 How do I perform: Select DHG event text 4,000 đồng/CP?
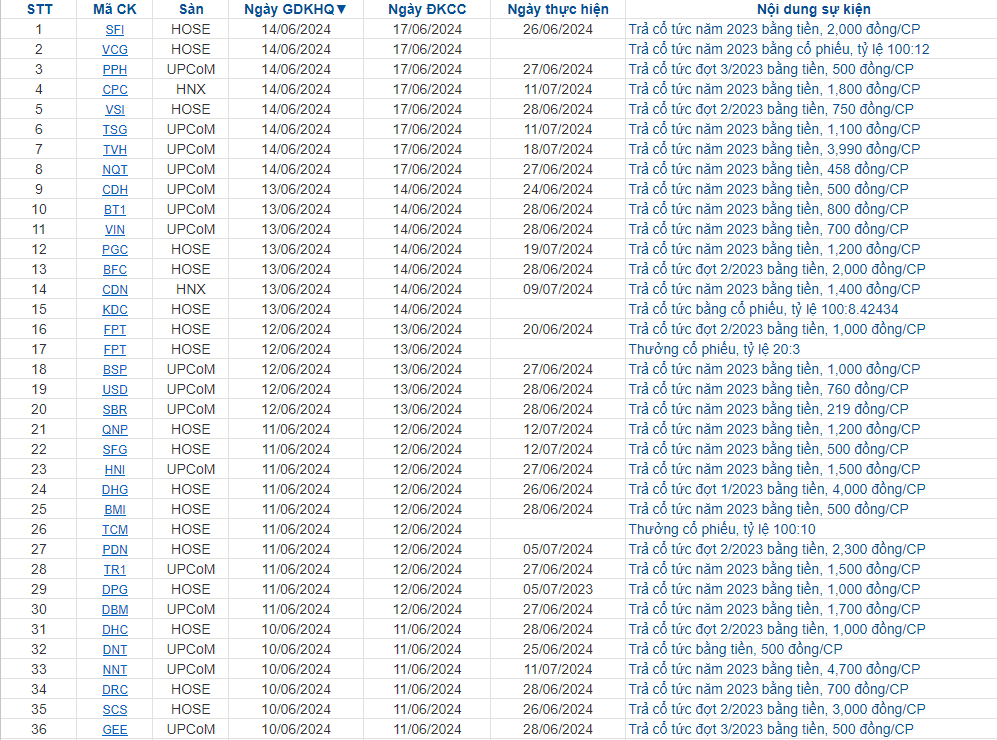click(x=777, y=489)
